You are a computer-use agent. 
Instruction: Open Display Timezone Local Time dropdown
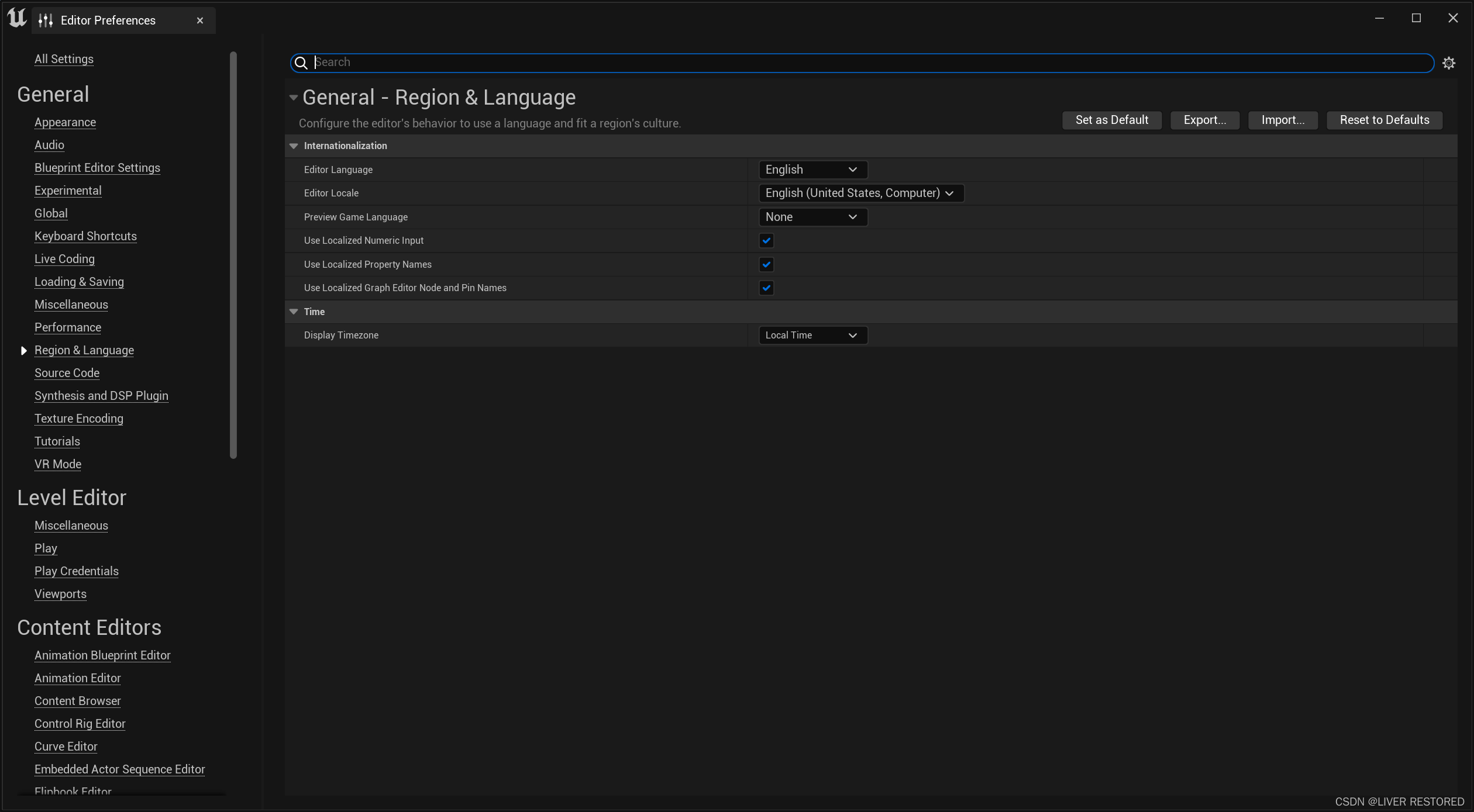tap(812, 335)
